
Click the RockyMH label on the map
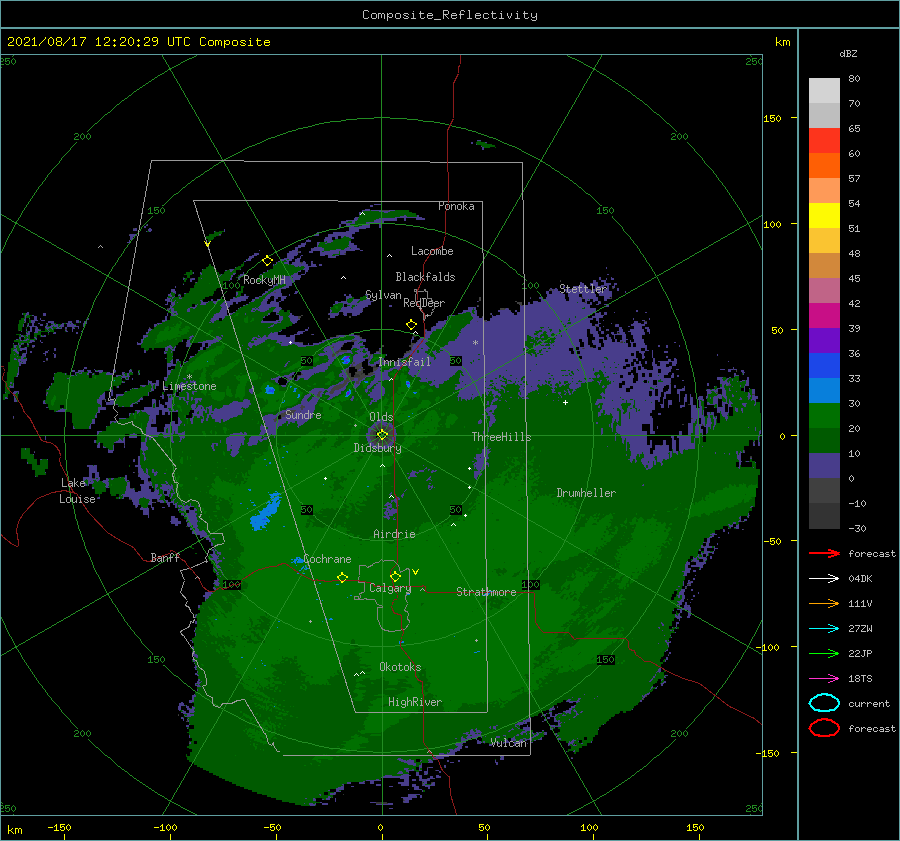click(264, 280)
